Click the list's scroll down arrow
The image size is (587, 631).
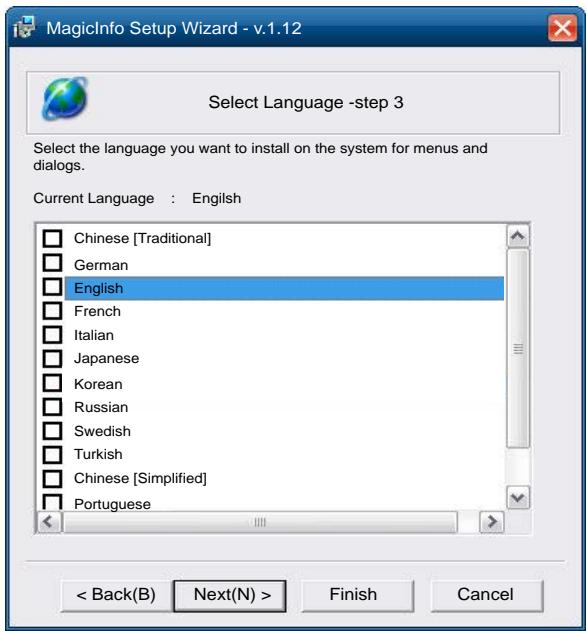point(518,498)
